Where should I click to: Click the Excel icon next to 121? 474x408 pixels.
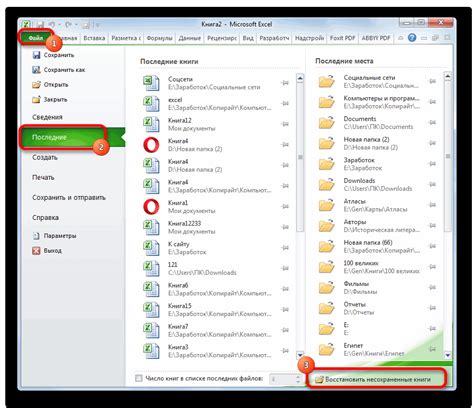[x=151, y=269]
